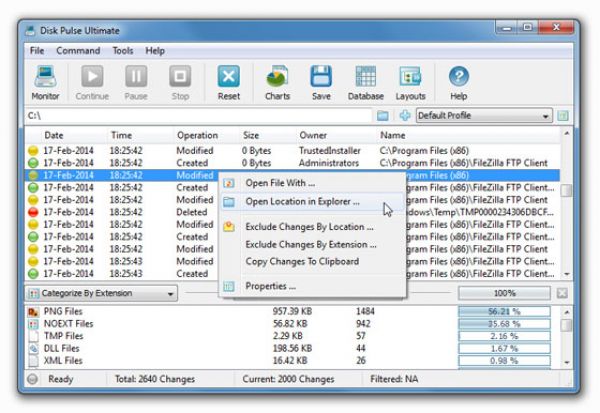Image resolution: width=600 pixels, height=413 pixels.
Task: Open the Charts tool
Action: point(277,78)
